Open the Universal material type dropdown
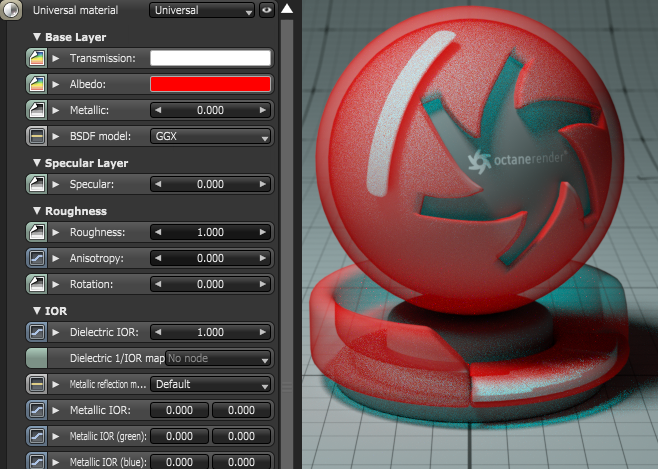 (202, 10)
